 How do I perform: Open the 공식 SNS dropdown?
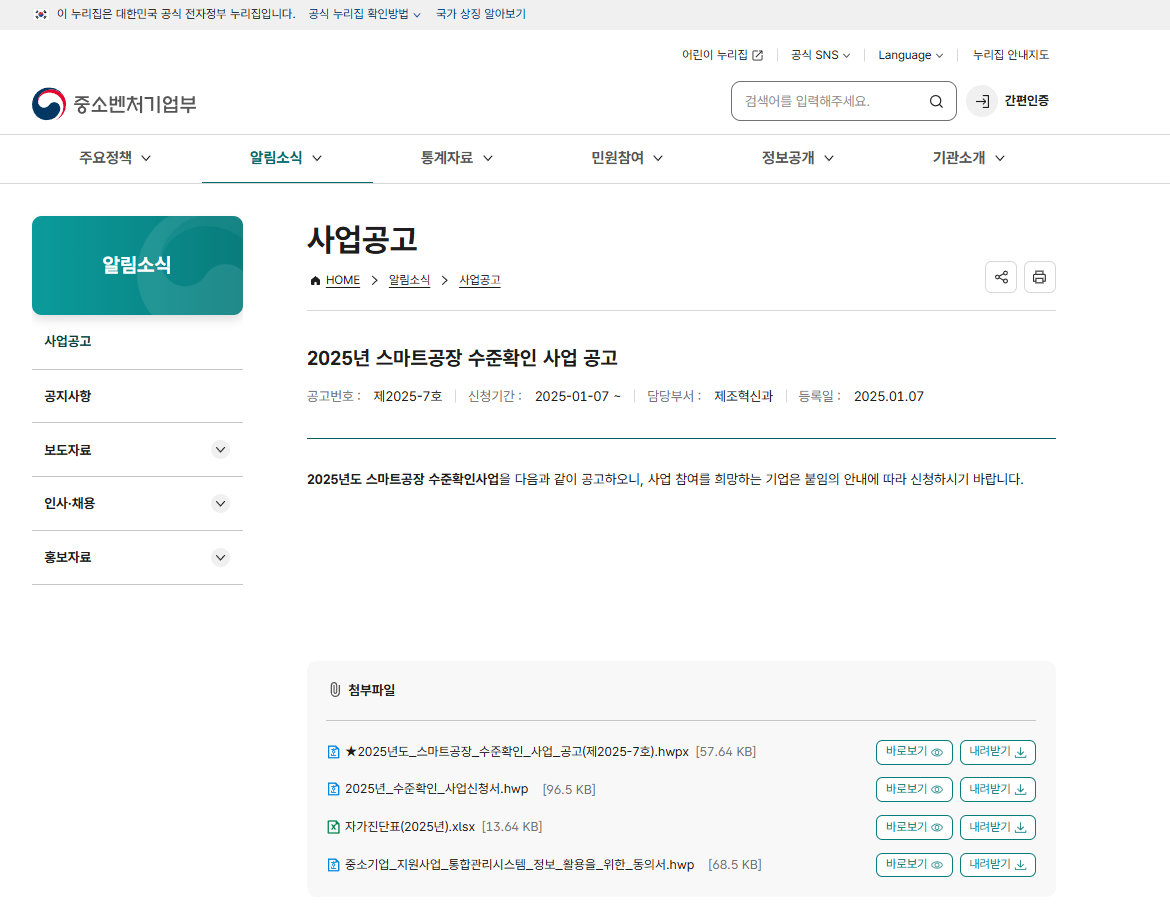(820, 55)
